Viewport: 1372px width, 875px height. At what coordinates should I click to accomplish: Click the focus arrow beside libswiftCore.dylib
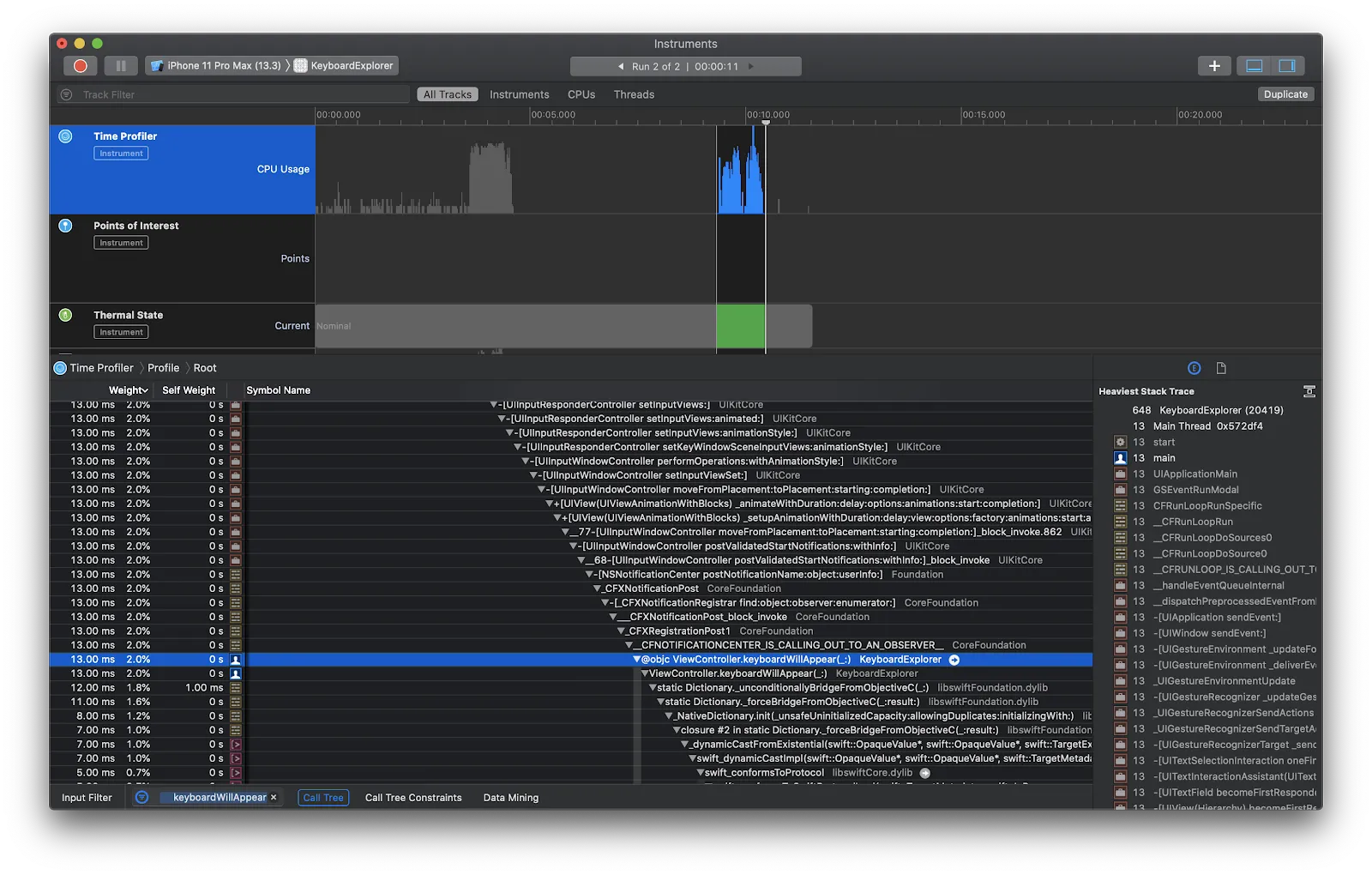click(925, 773)
